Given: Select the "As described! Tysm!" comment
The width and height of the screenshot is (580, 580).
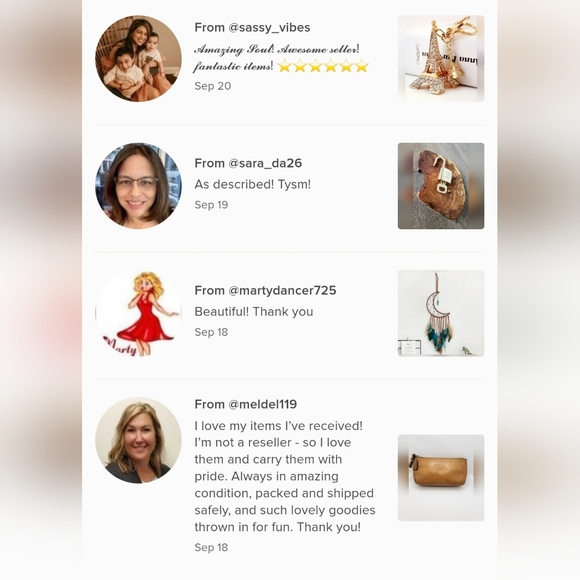Looking at the screenshot, I should [x=253, y=184].
